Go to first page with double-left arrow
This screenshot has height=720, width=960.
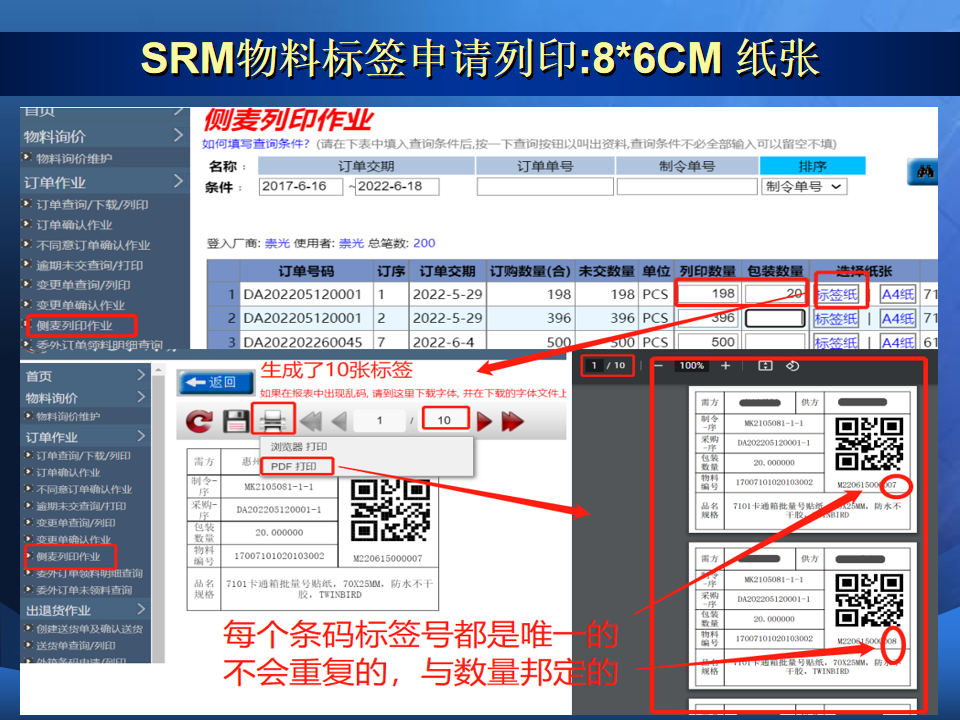311,422
